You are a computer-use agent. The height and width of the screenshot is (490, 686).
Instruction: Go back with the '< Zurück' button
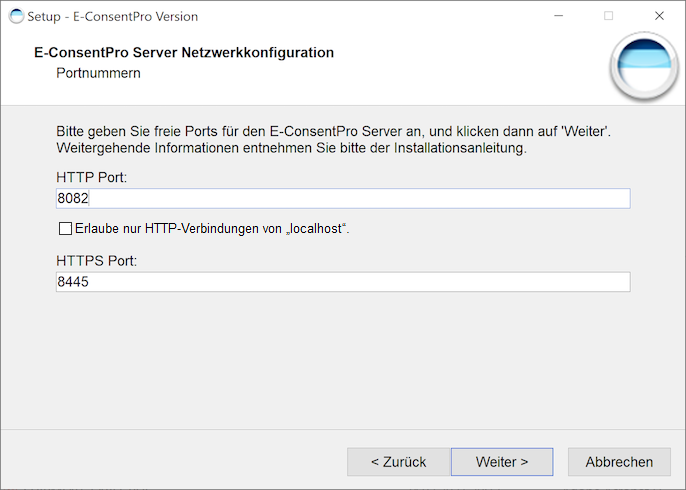(399, 462)
